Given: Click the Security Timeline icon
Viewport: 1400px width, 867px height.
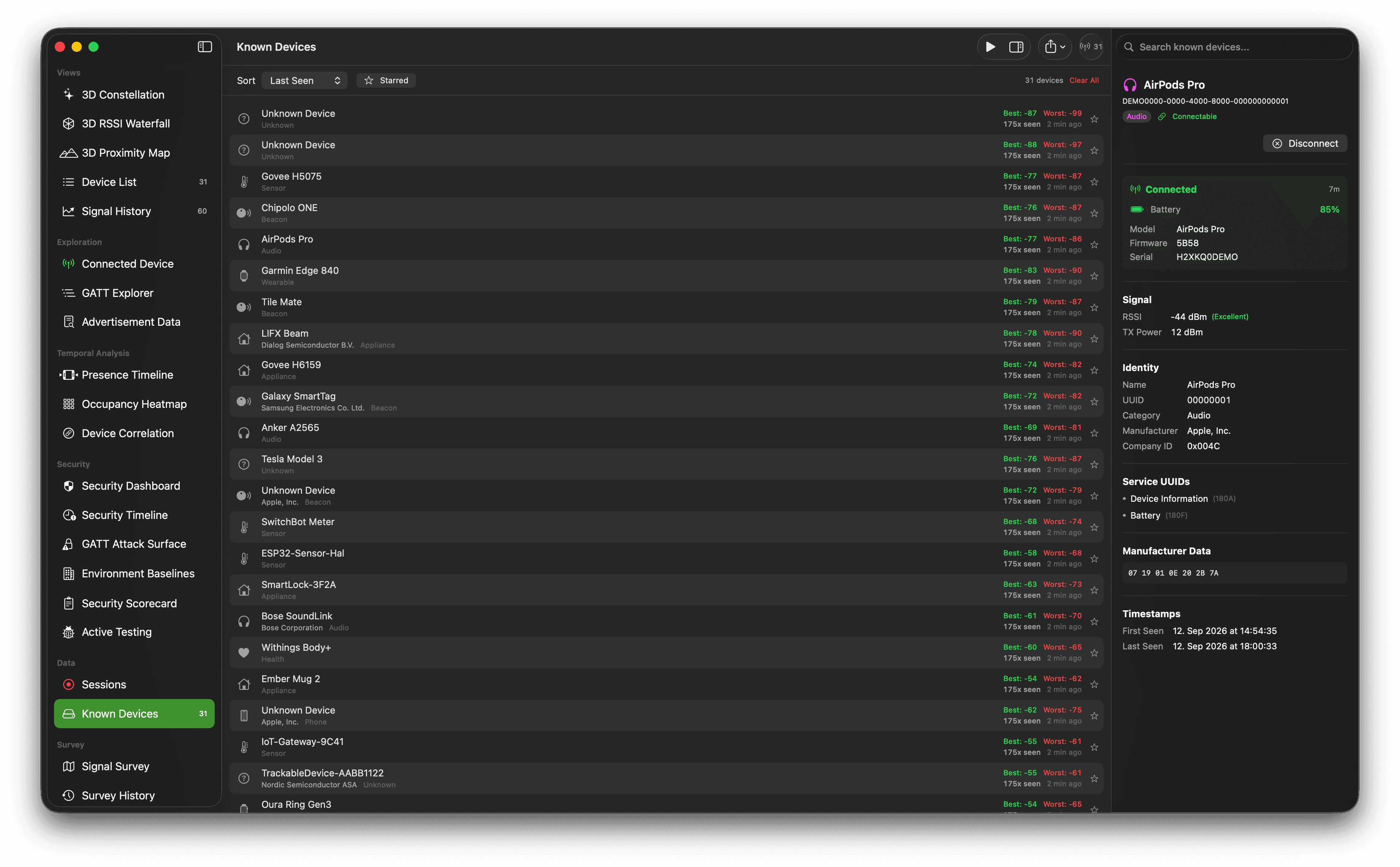Looking at the screenshot, I should click(69, 516).
